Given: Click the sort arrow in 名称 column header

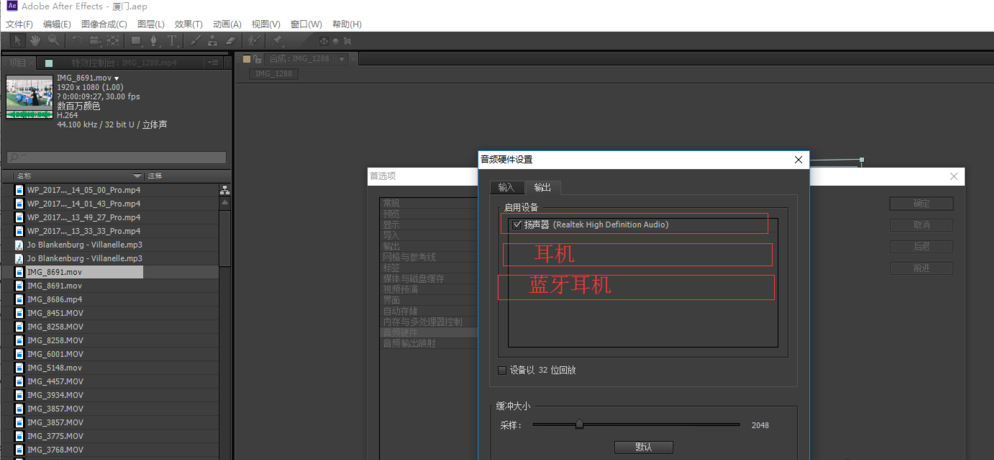Looking at the screenshot, I should [x=138, y=176].
